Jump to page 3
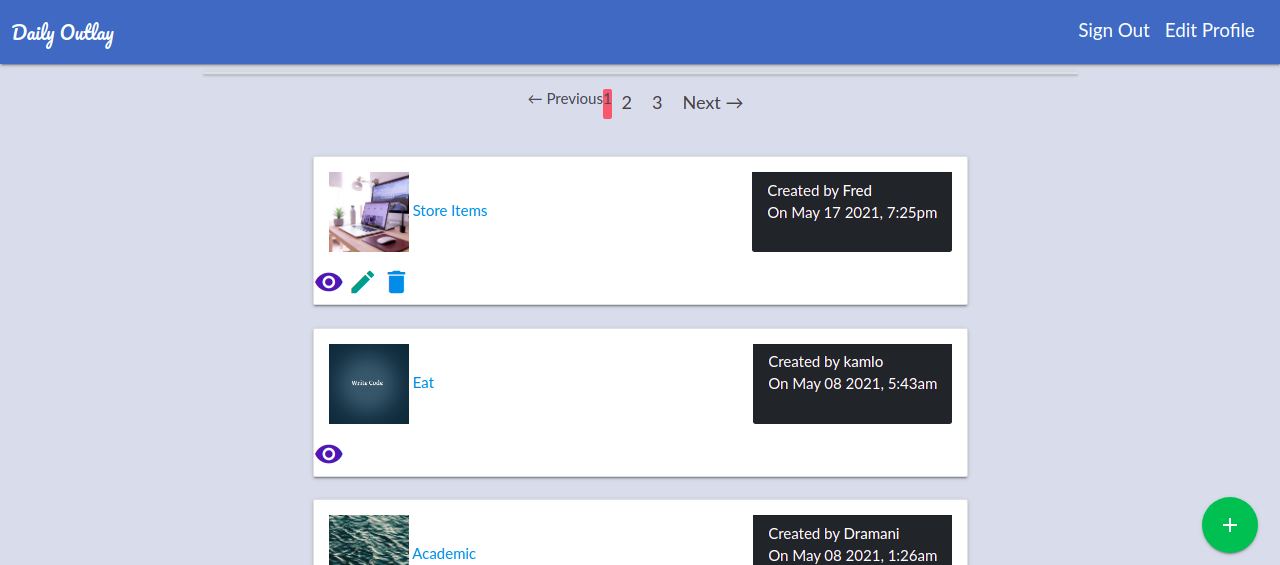 click(657, 103)
